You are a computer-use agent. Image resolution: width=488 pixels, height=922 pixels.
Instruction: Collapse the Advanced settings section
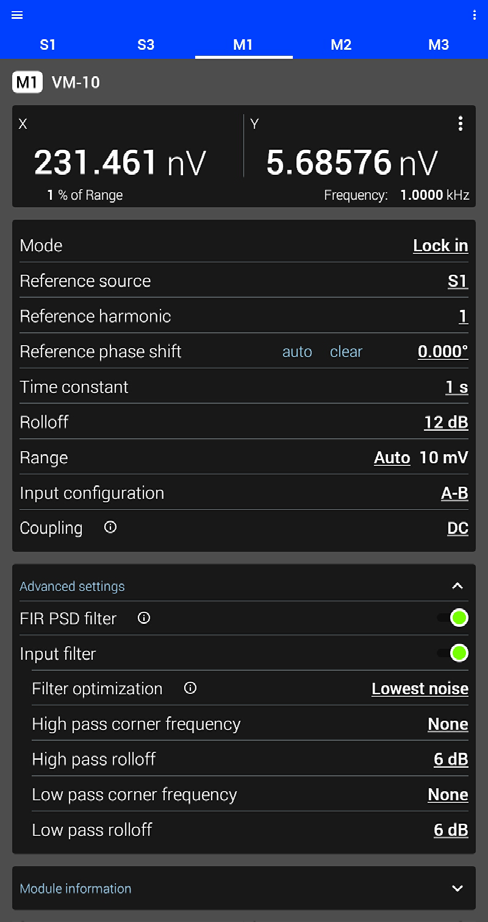pyautogui.click(x=457, y=586)
